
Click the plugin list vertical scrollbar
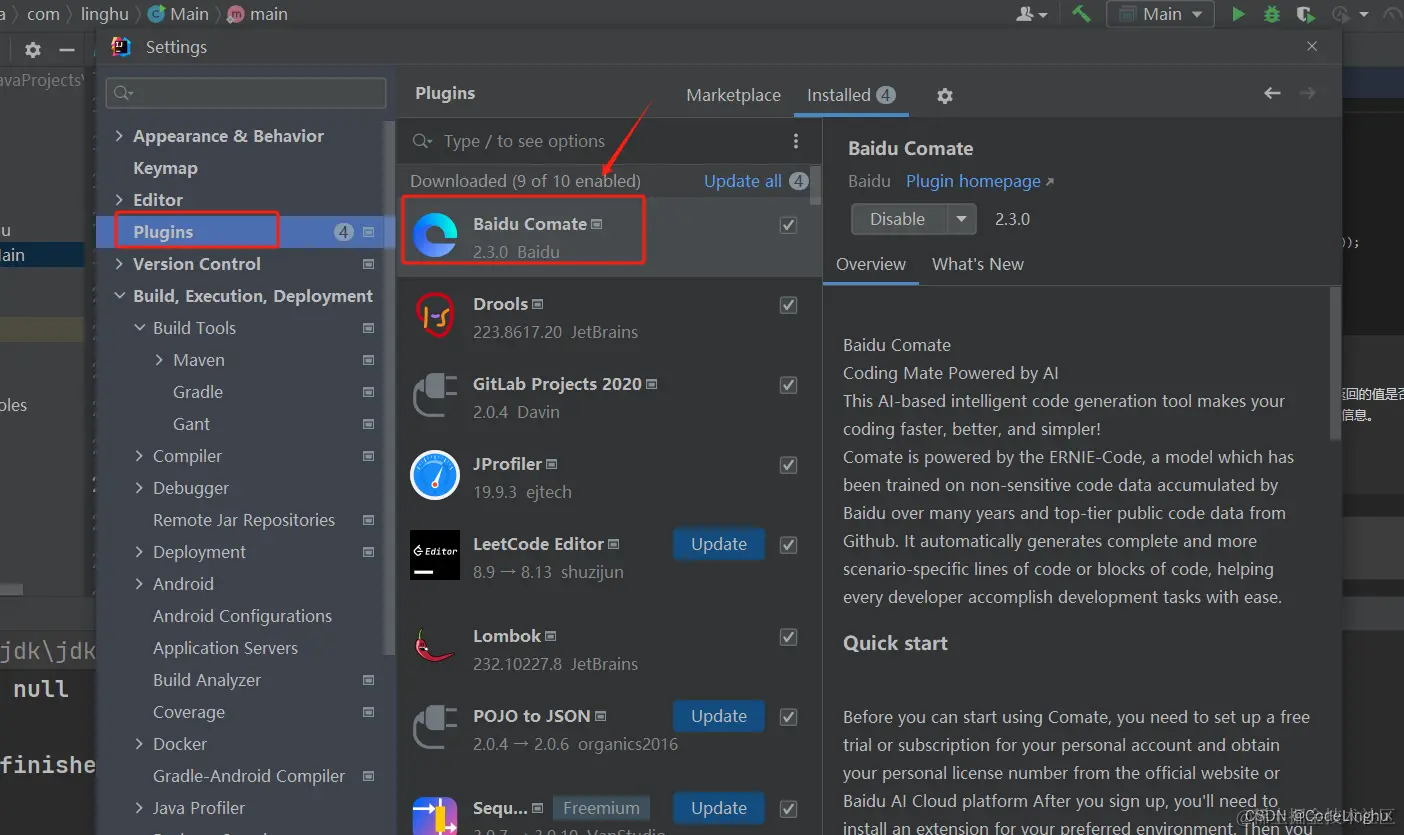point(816,188)
